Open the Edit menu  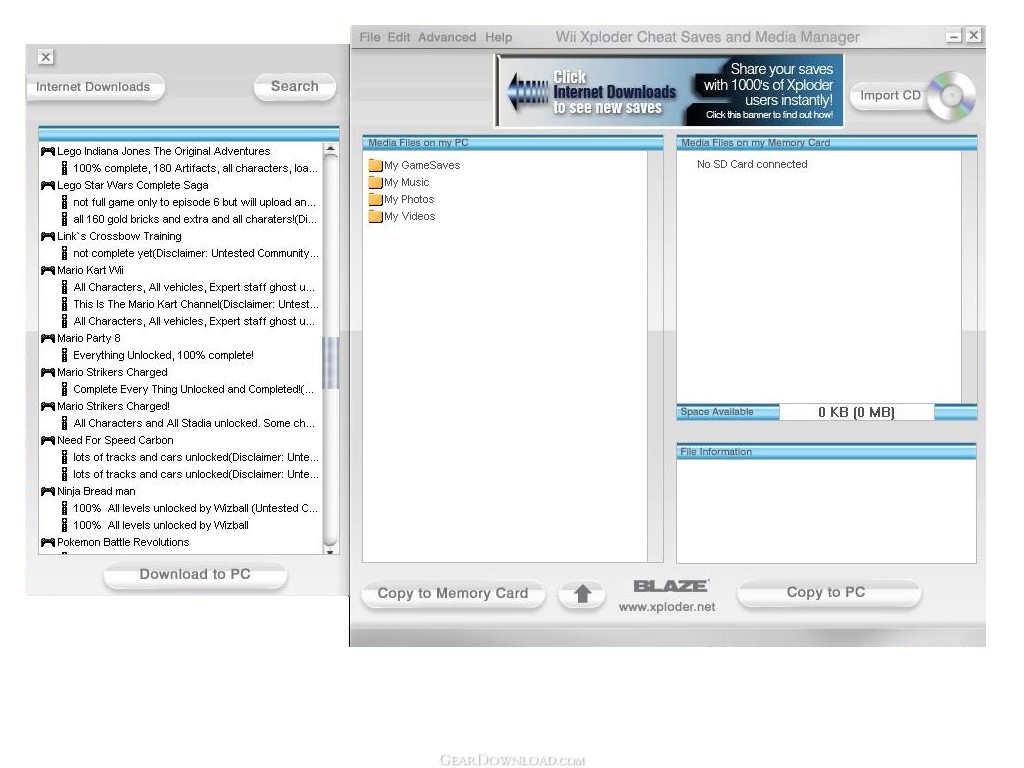(x=398, y=37)
